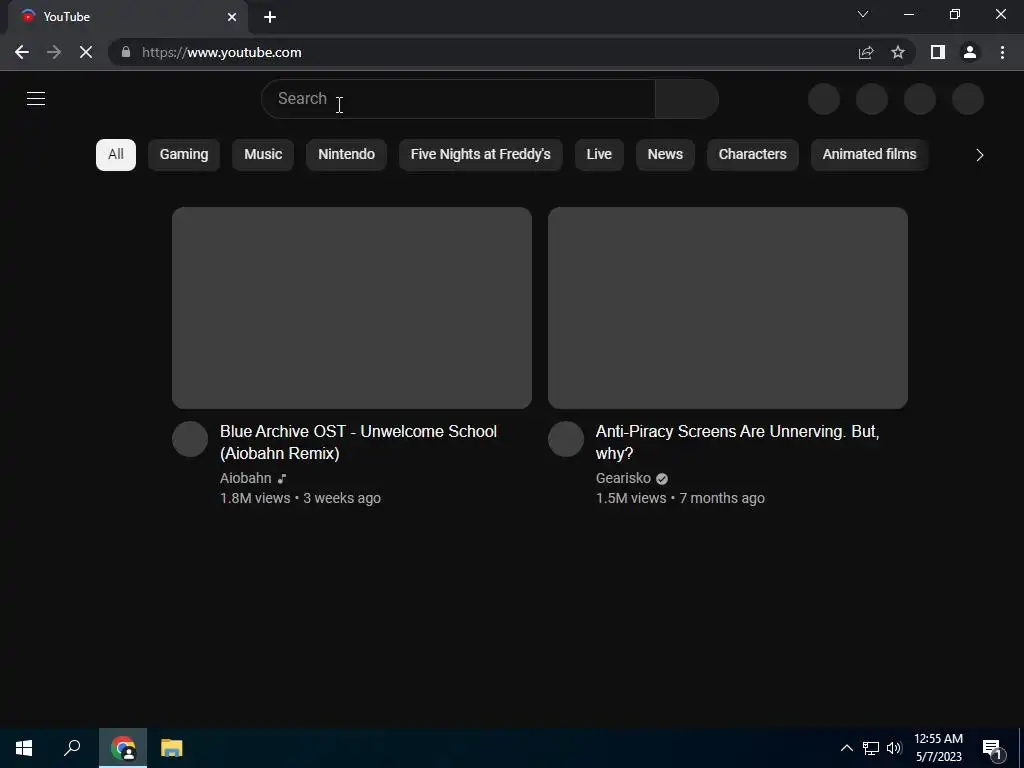Select the Live filter chip
Image resolution: width=1024 pixels, height=768 pixels.
(599, 155)
